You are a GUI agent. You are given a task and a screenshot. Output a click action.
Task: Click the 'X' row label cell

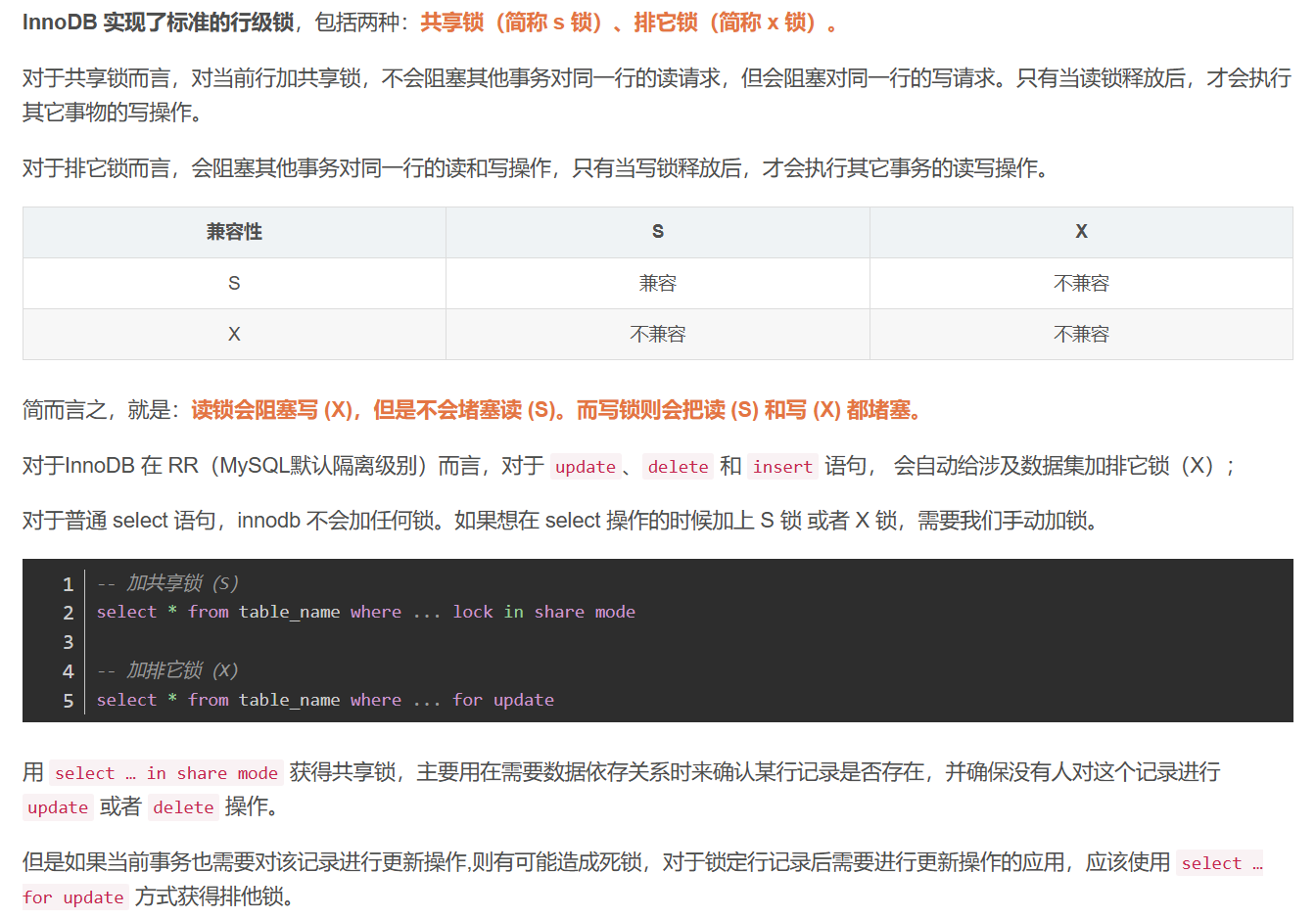point(234,334)
